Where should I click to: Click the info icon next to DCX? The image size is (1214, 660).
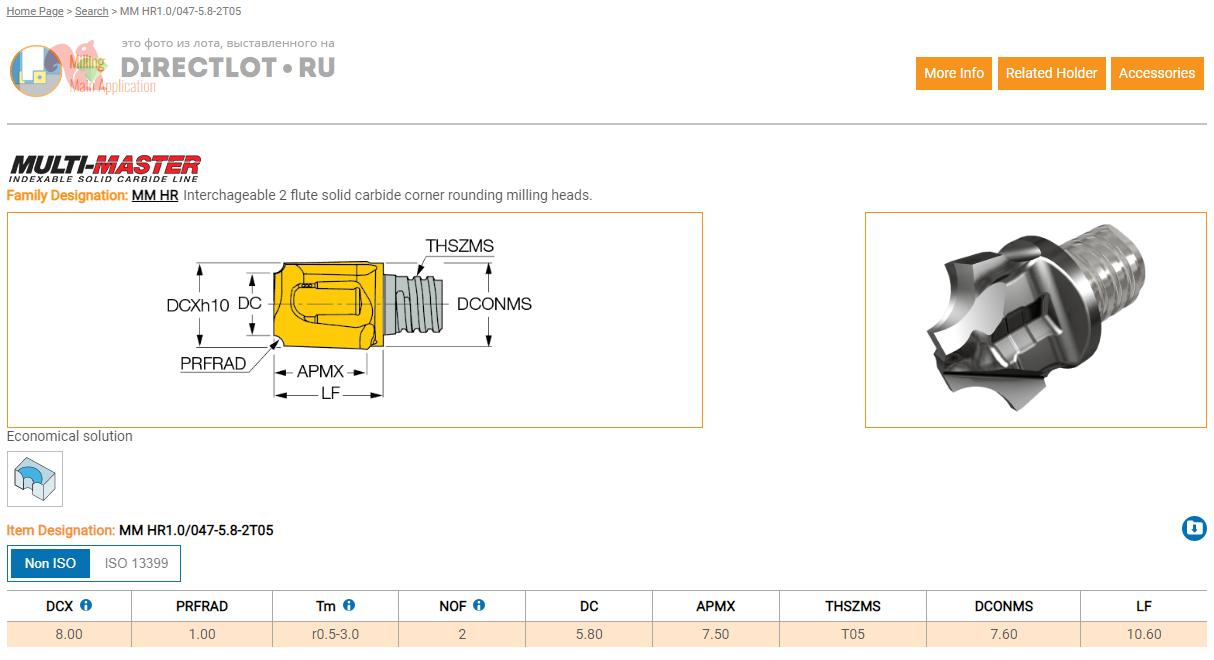click(x=86, y=605)
